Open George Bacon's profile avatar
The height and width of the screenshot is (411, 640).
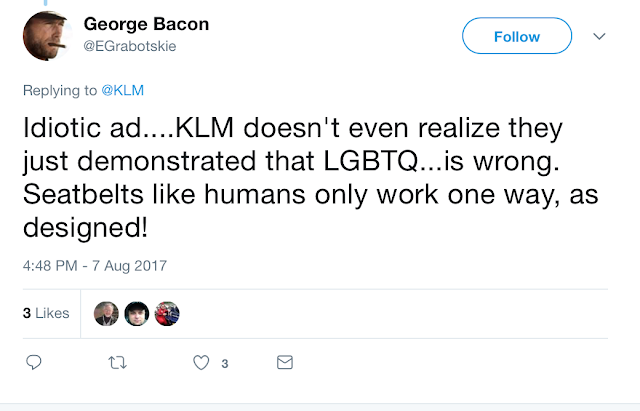[48, 35]
